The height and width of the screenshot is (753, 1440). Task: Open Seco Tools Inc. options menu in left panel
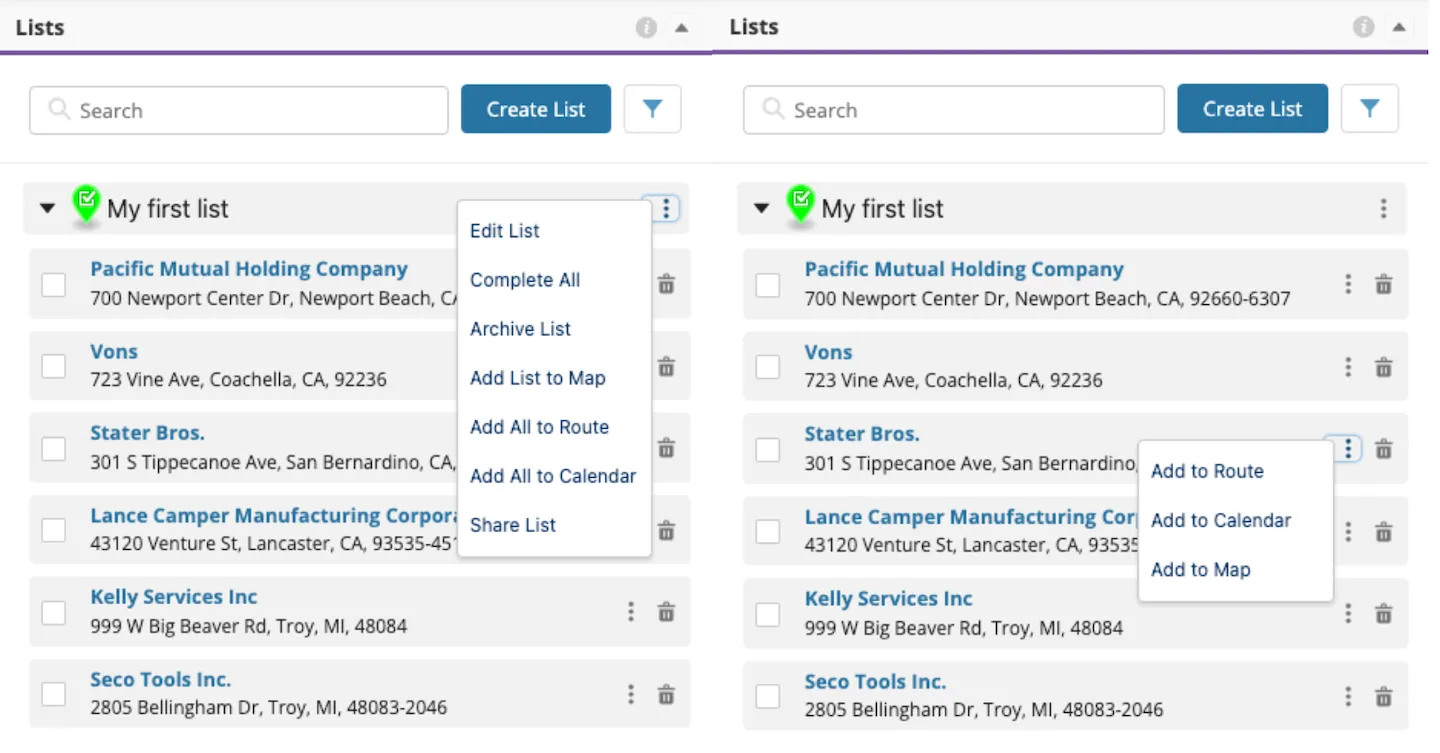click(631, 694)
